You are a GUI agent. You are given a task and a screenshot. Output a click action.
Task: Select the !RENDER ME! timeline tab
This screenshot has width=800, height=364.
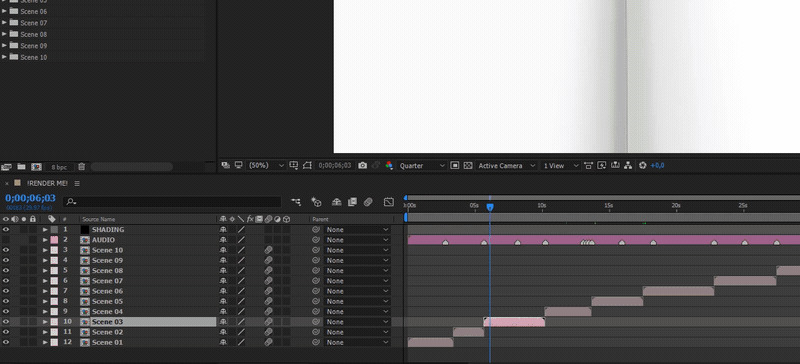pyautogui.click(x=47, y=183)
